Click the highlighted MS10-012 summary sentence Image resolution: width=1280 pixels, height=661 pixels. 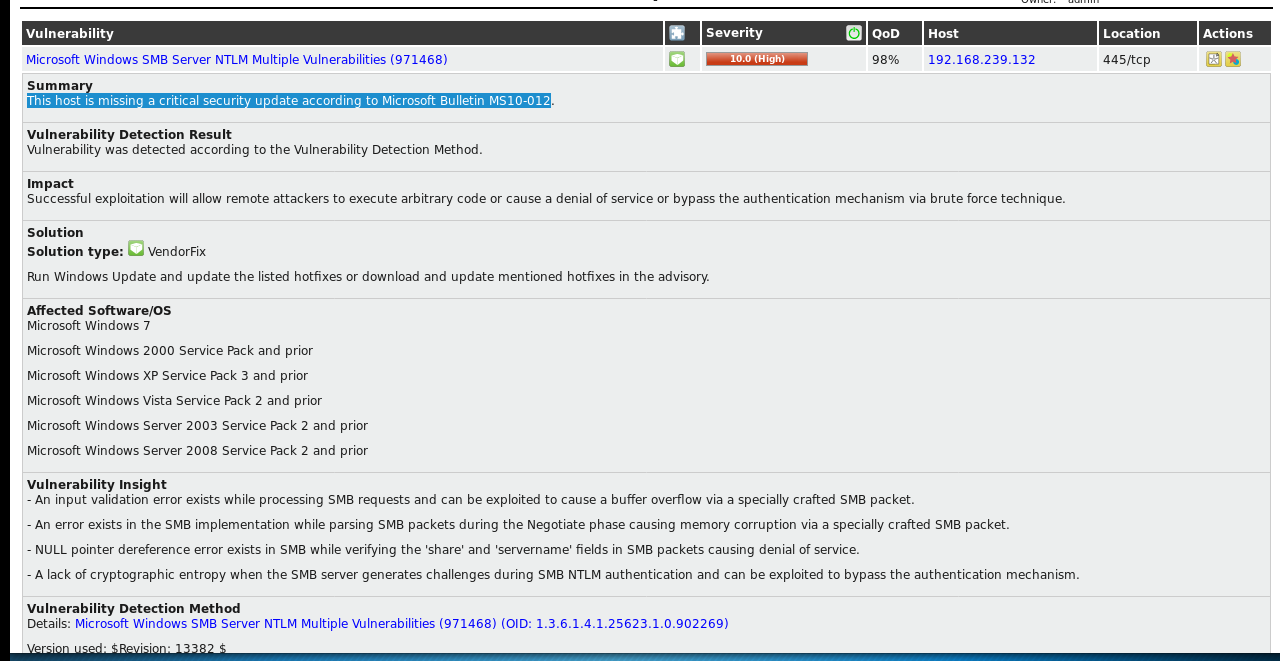coord(289,101)
